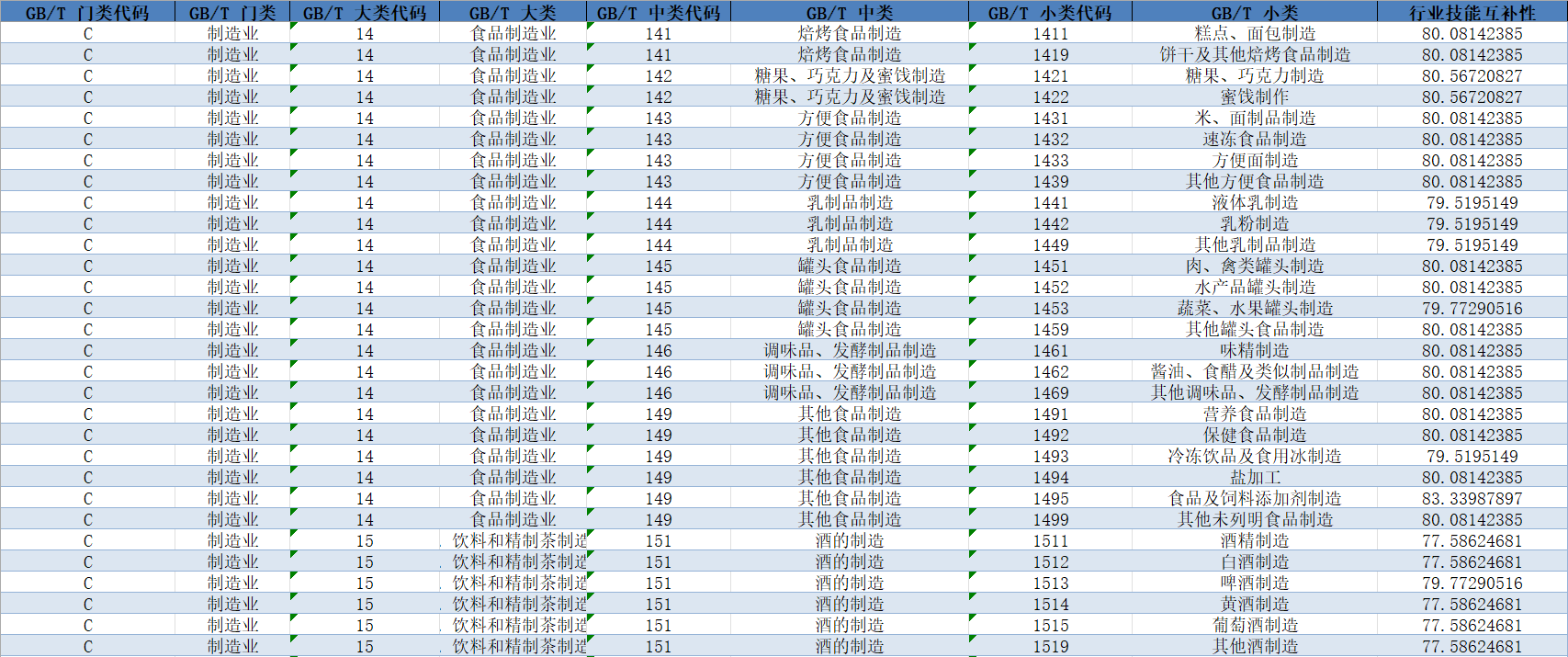Viewport: 1568px width, 657px height.
Task: Select the cell containing code 1411
Action: point(1050,34)
